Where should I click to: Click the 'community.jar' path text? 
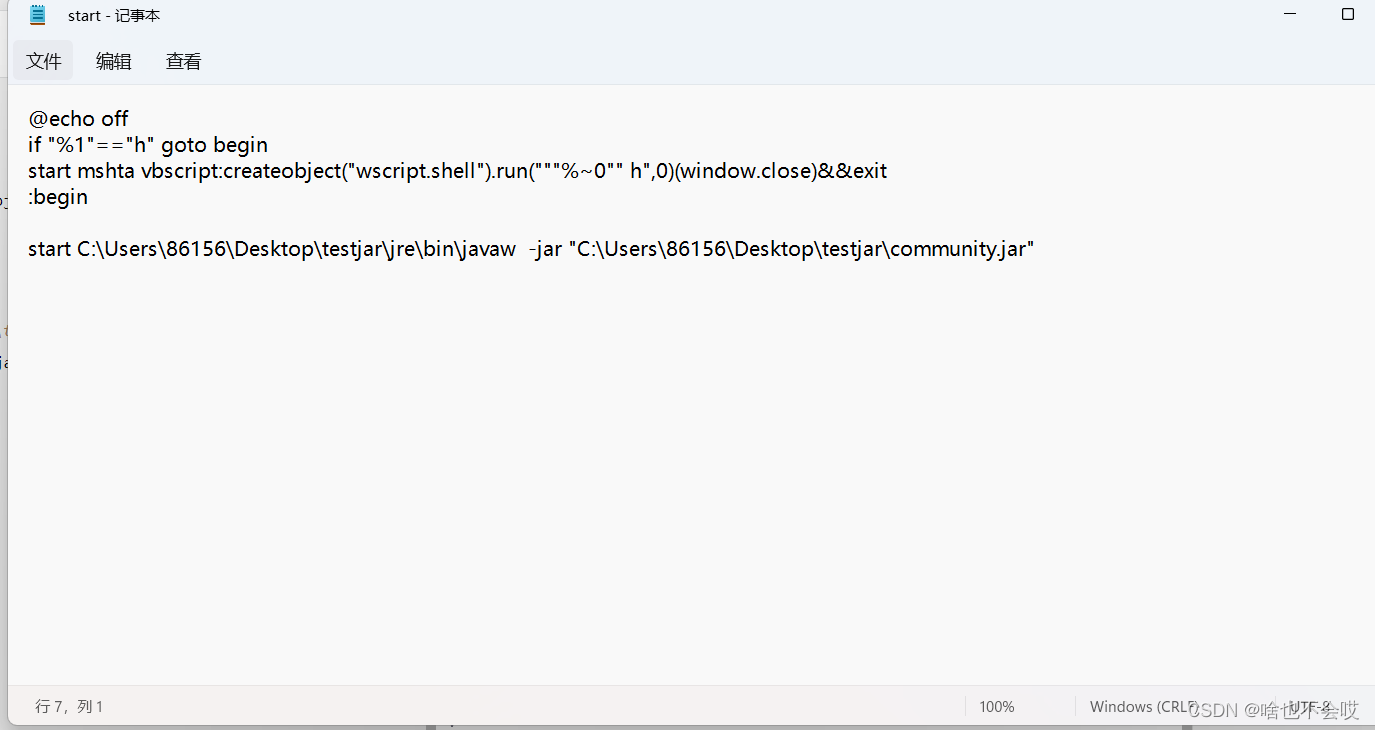[x=958, y=249]
